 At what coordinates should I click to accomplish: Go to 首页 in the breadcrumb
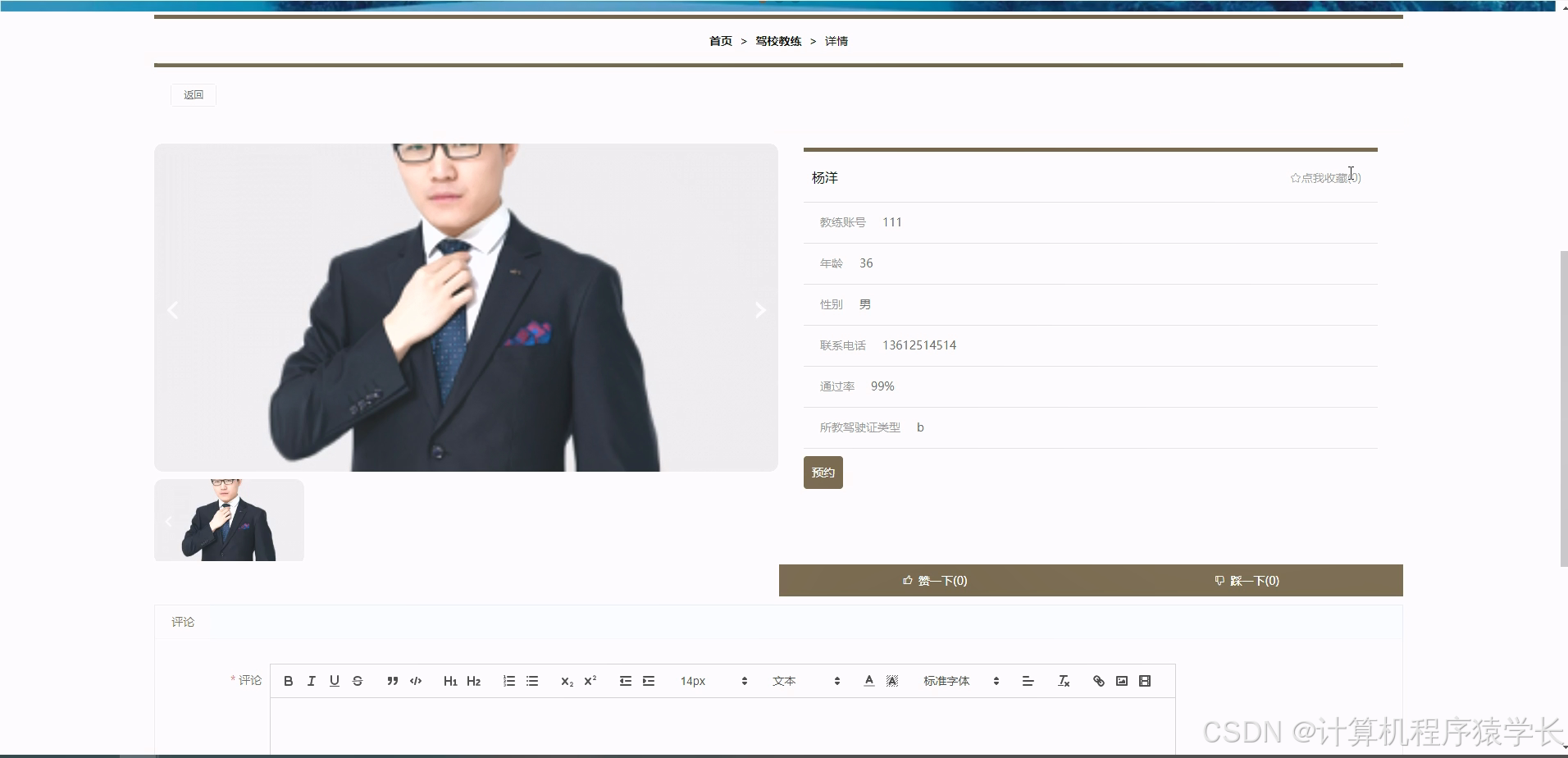click(719, 40)
